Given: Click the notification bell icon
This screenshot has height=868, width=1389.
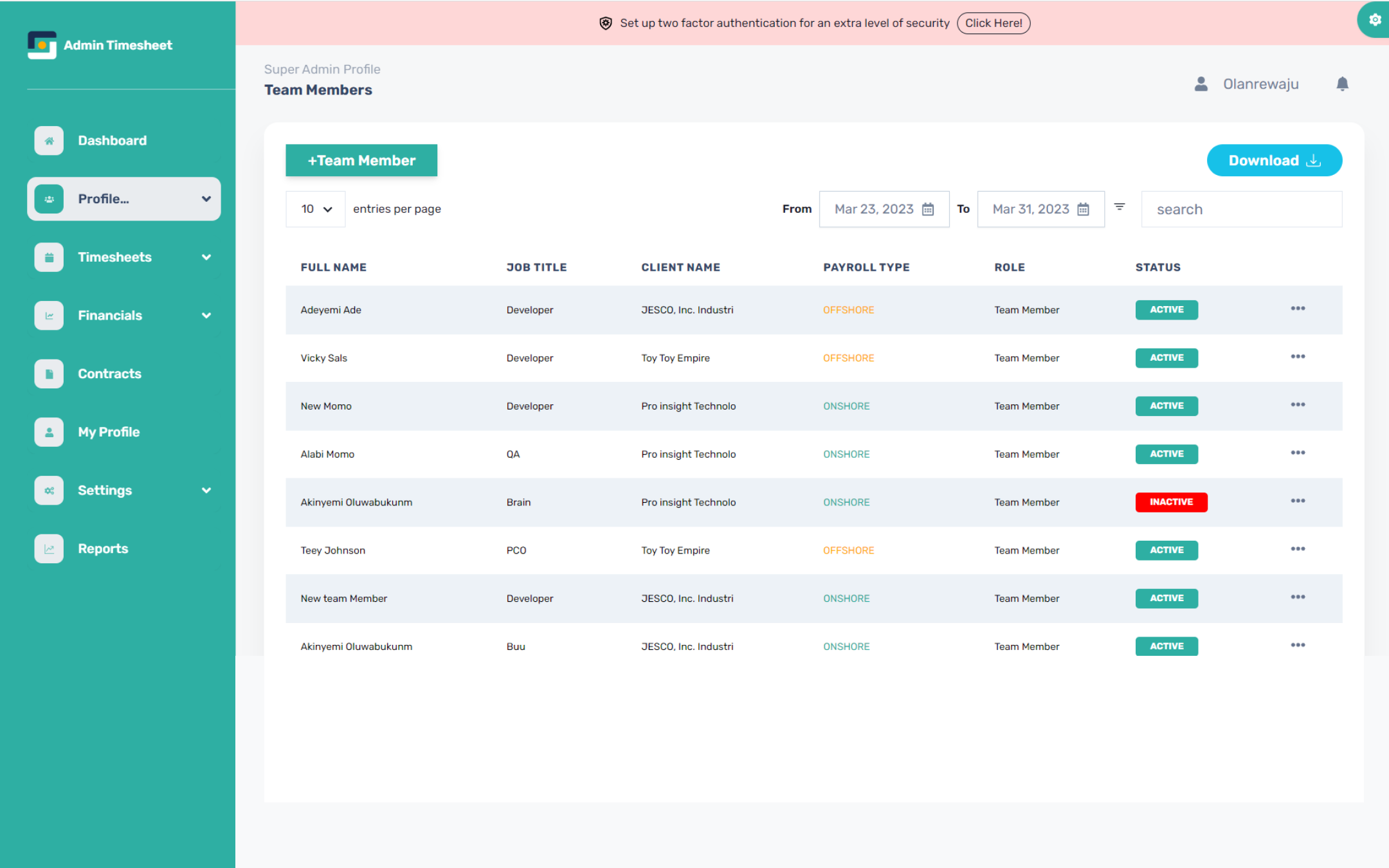Looking at the screenshot, I should tap(1342, 84).
